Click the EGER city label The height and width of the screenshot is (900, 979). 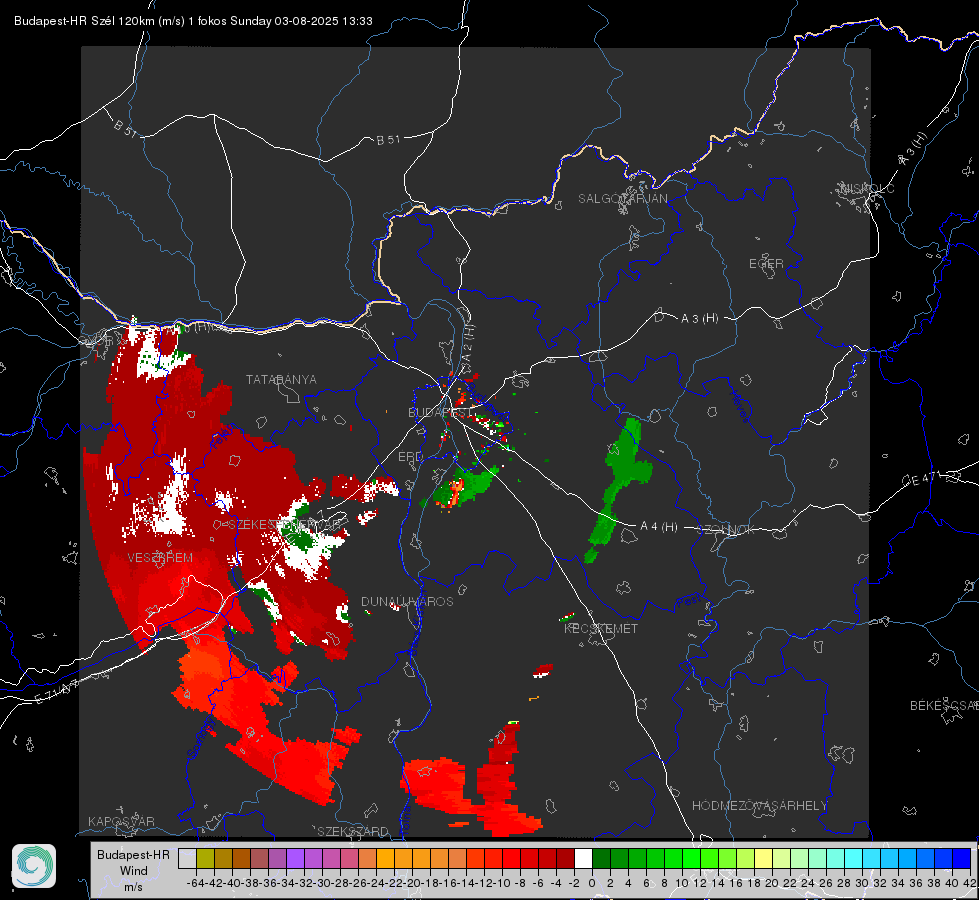pyautogui.click(x=766, y=264)
